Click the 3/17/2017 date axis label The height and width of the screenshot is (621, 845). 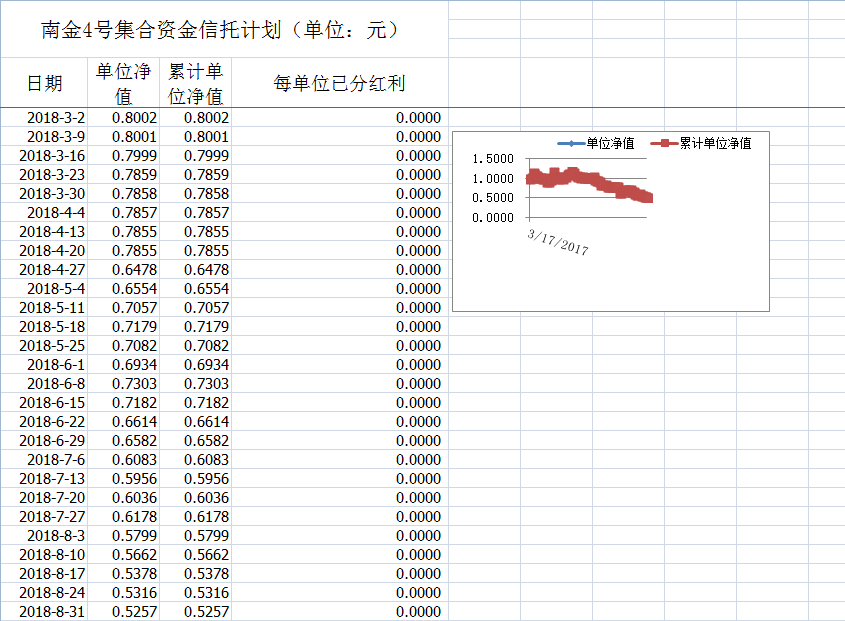[x=558, y=242]
